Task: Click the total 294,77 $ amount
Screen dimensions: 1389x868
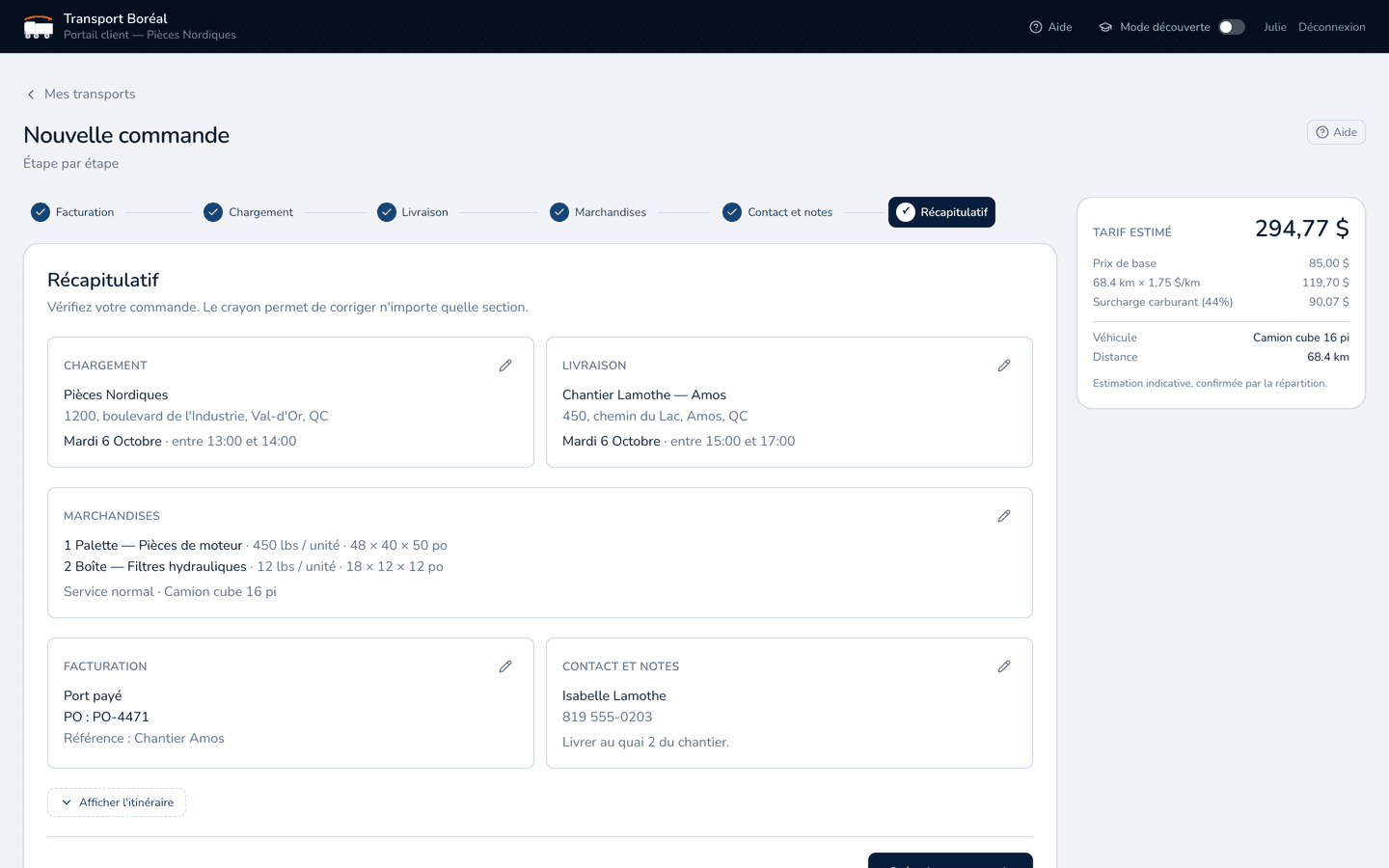Action: coord(1301,229)
